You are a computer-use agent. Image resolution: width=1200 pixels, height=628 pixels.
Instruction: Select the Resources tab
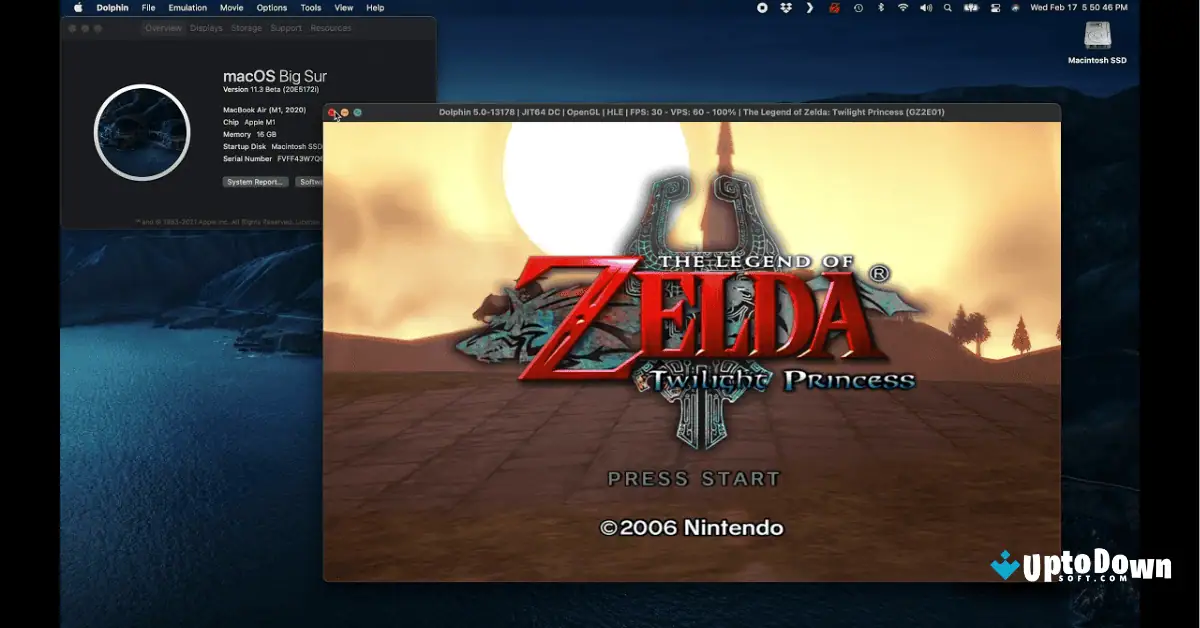[x=331, y=28]
